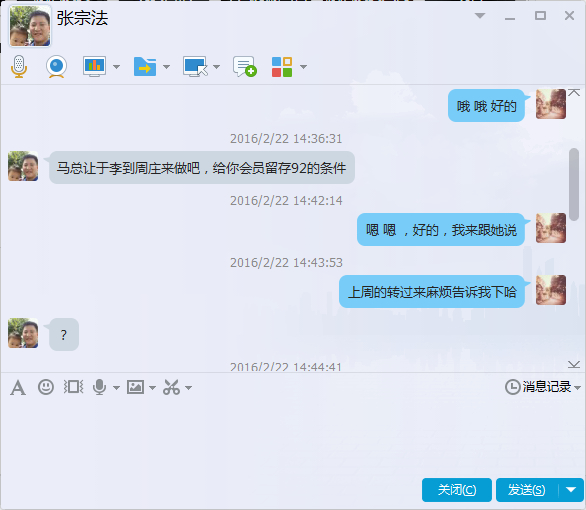Open the 消息记录 message history
Image resolution: width=586 pixels, height=510 pixels.
coord(542,387)
